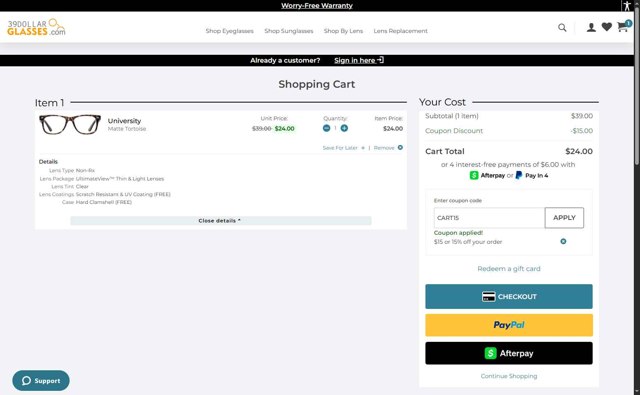Click Redeem a gift card link

(509, 269)
